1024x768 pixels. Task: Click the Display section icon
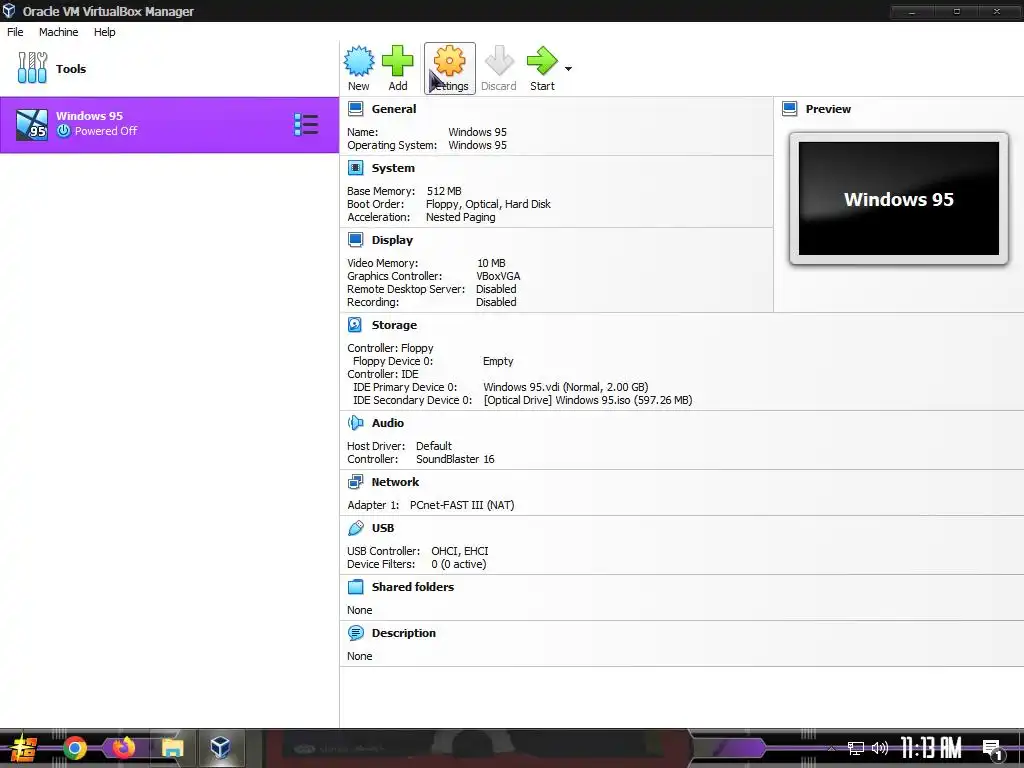355,240
